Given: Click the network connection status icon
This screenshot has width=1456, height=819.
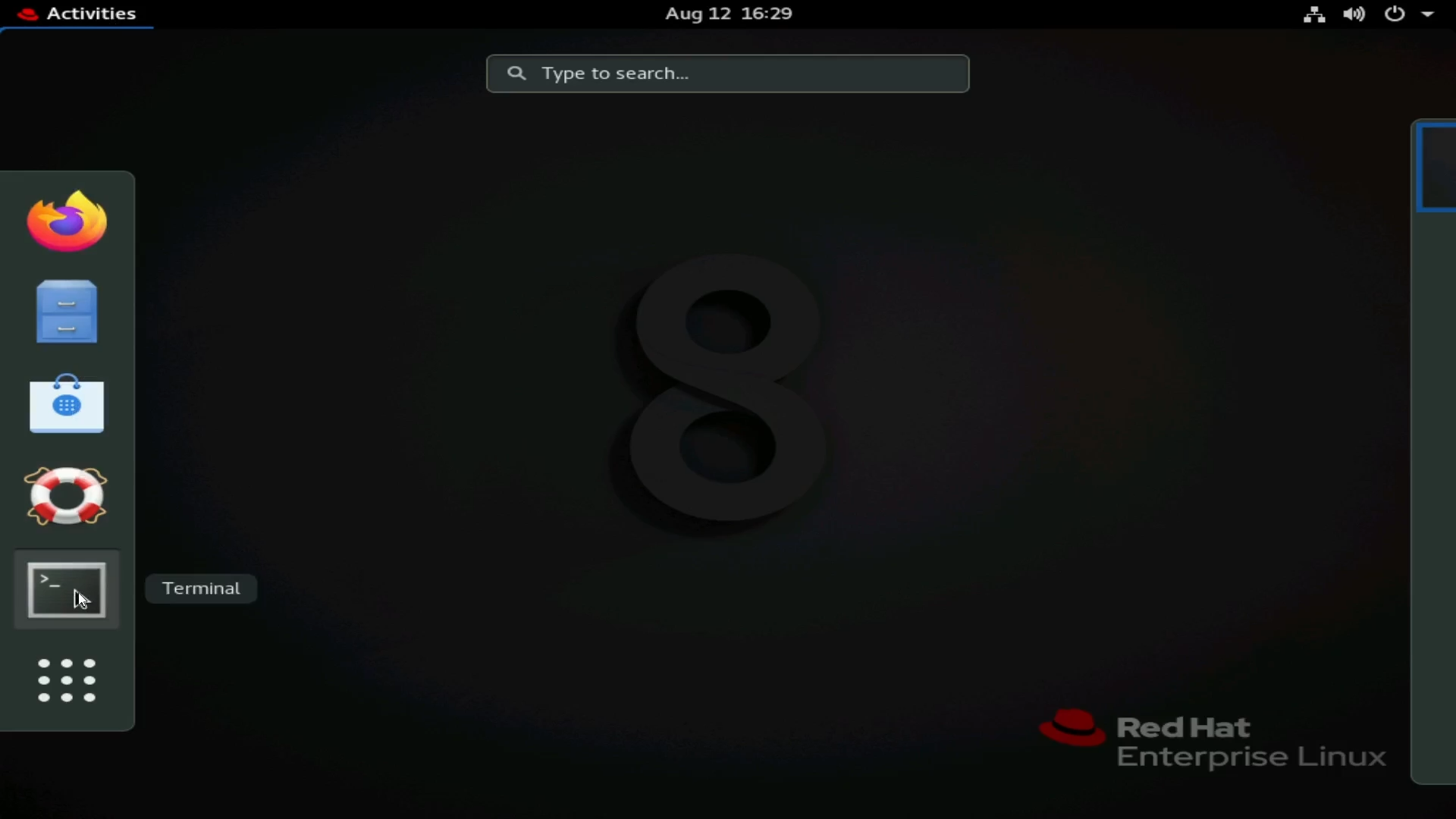Looking at the screenshot, I should [x=1314, y=13].
